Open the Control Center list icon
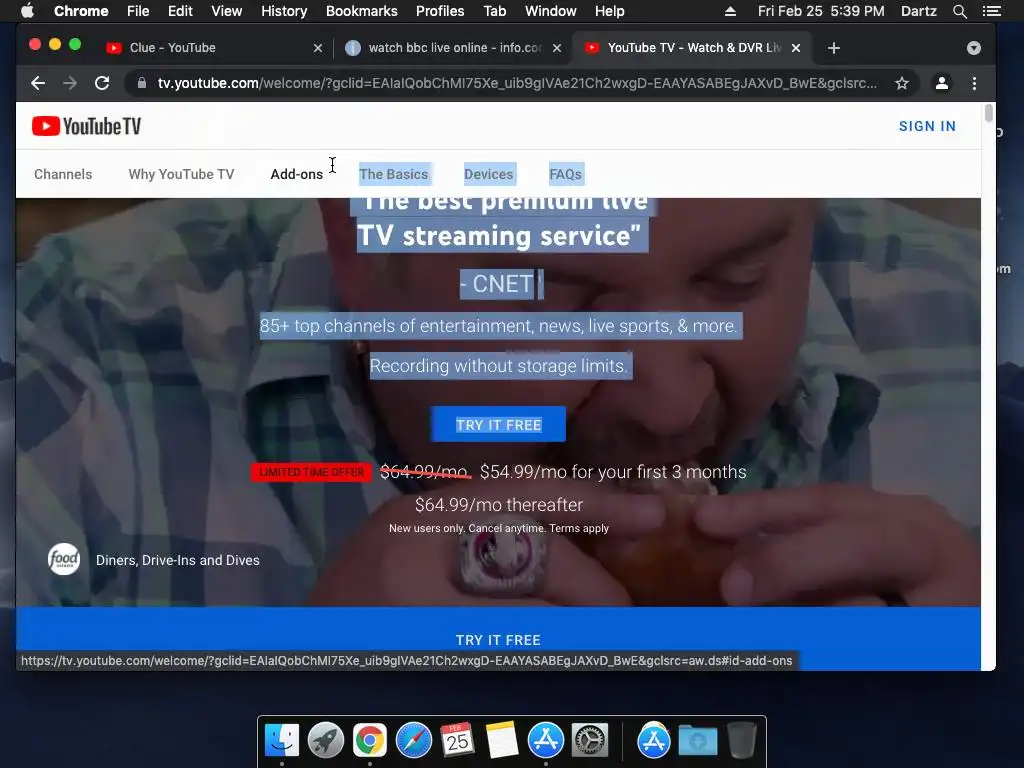1024x768 pixels. pyautogui.click(x=991, y=11)
